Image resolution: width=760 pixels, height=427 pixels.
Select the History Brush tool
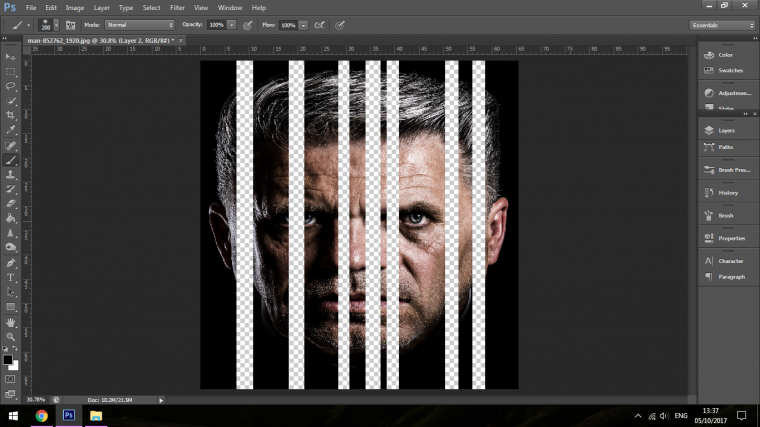[10, 189]
